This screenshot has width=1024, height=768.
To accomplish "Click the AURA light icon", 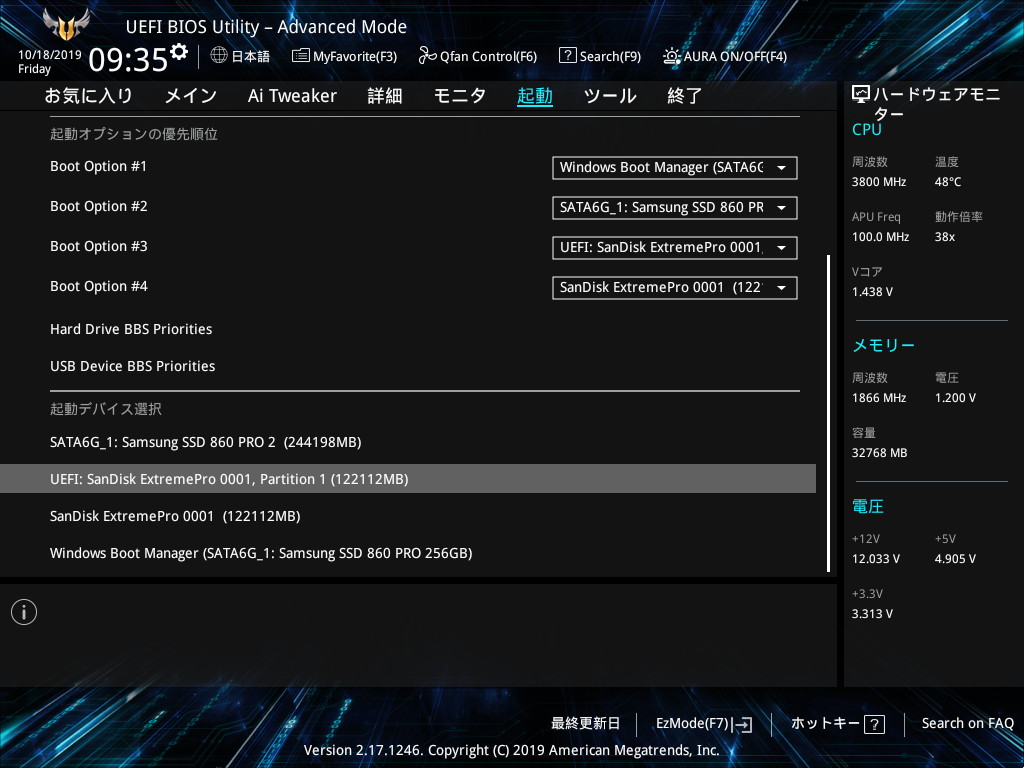I will 671,56.
